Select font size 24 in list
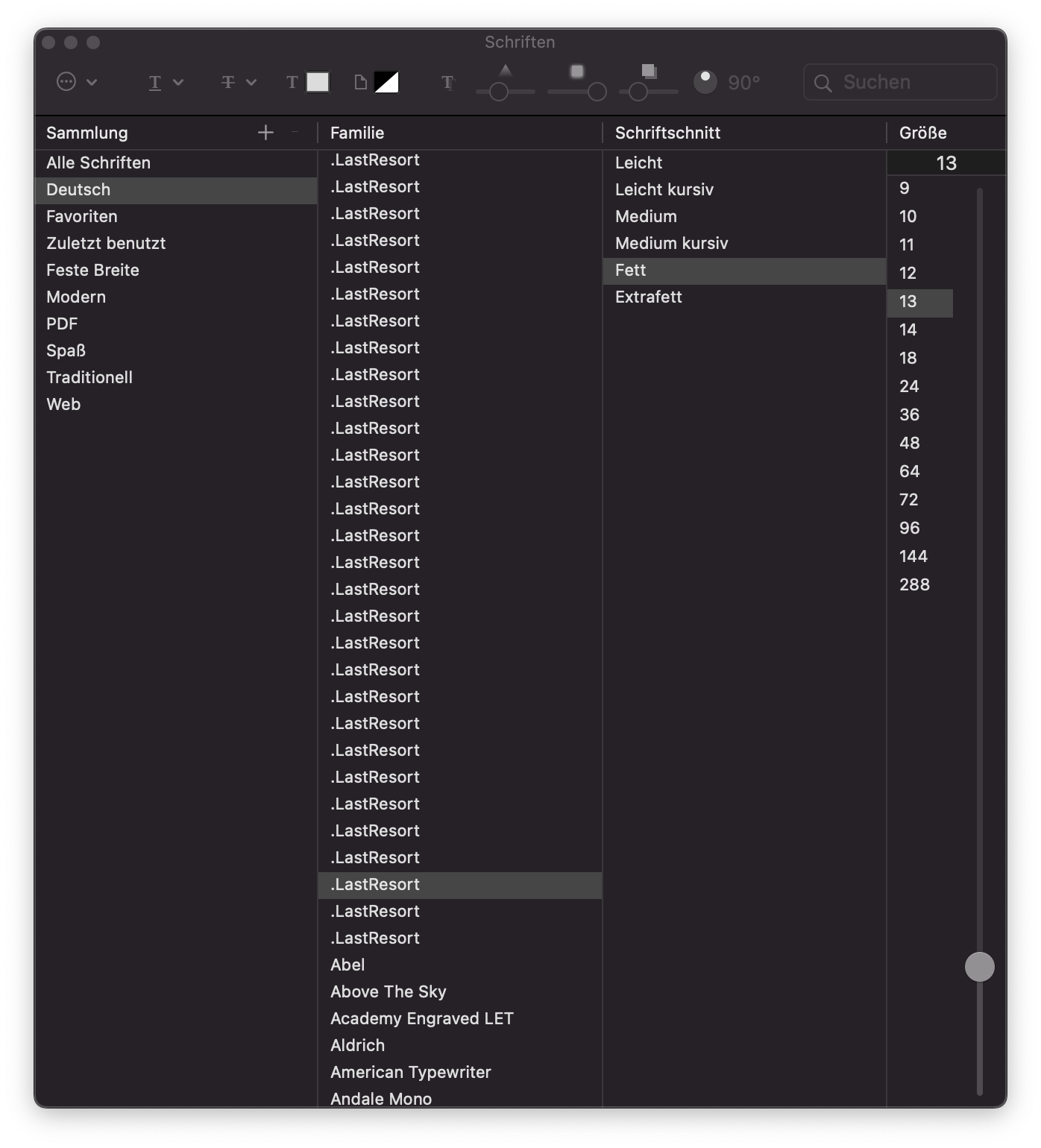1041x1148 pixels. [x=909, y=386]
